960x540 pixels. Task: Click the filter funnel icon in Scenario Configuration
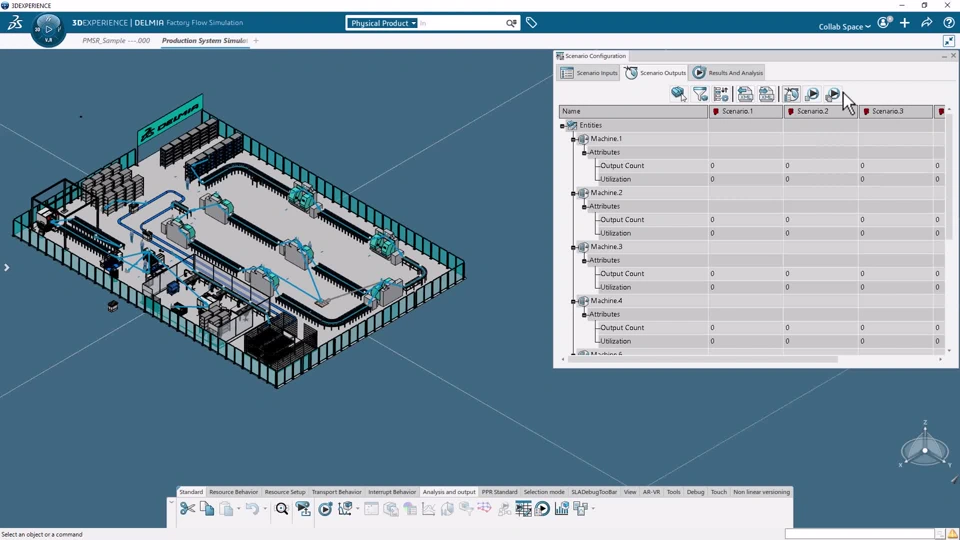700,94
